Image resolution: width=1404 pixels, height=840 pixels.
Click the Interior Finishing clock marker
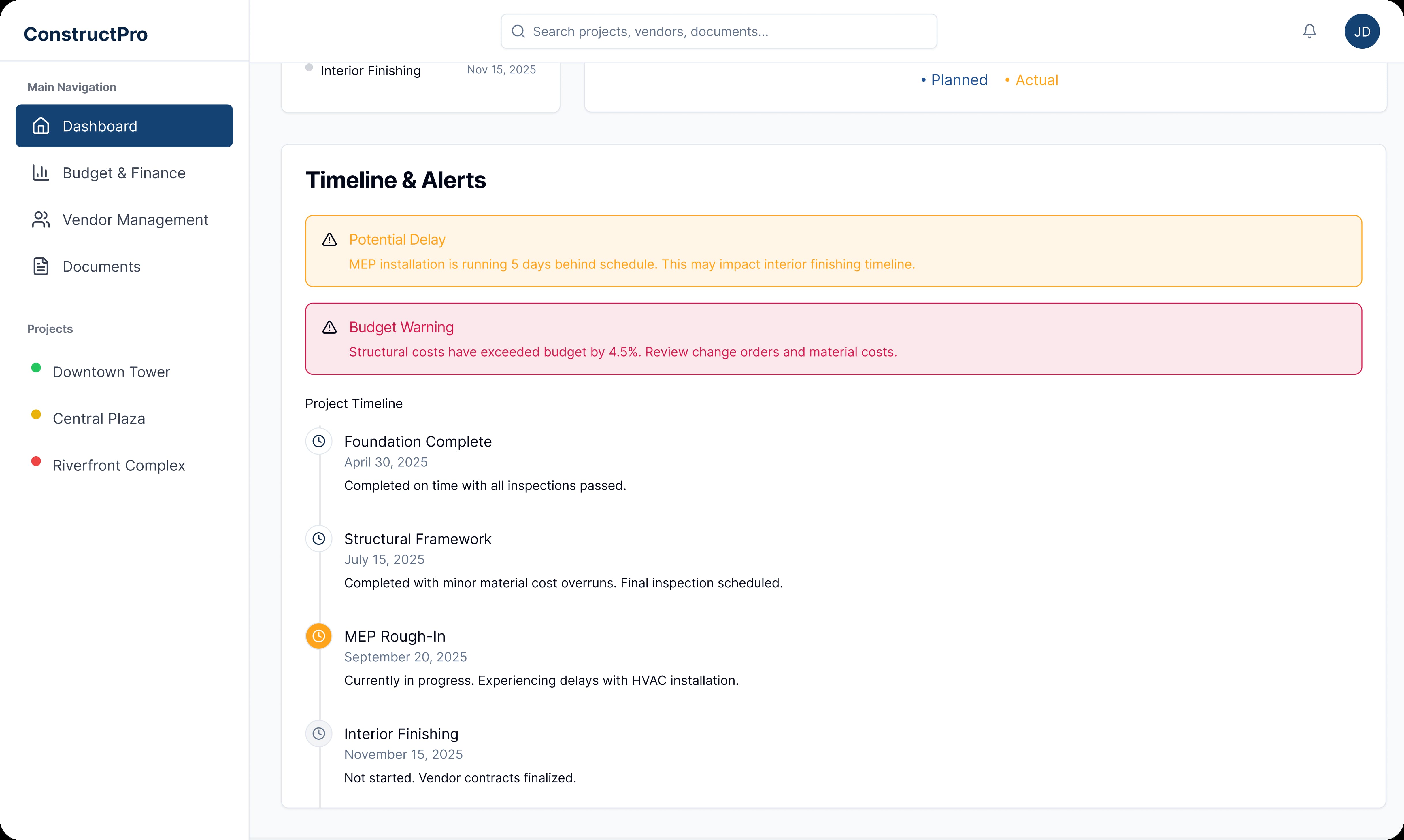click(319, 734)
